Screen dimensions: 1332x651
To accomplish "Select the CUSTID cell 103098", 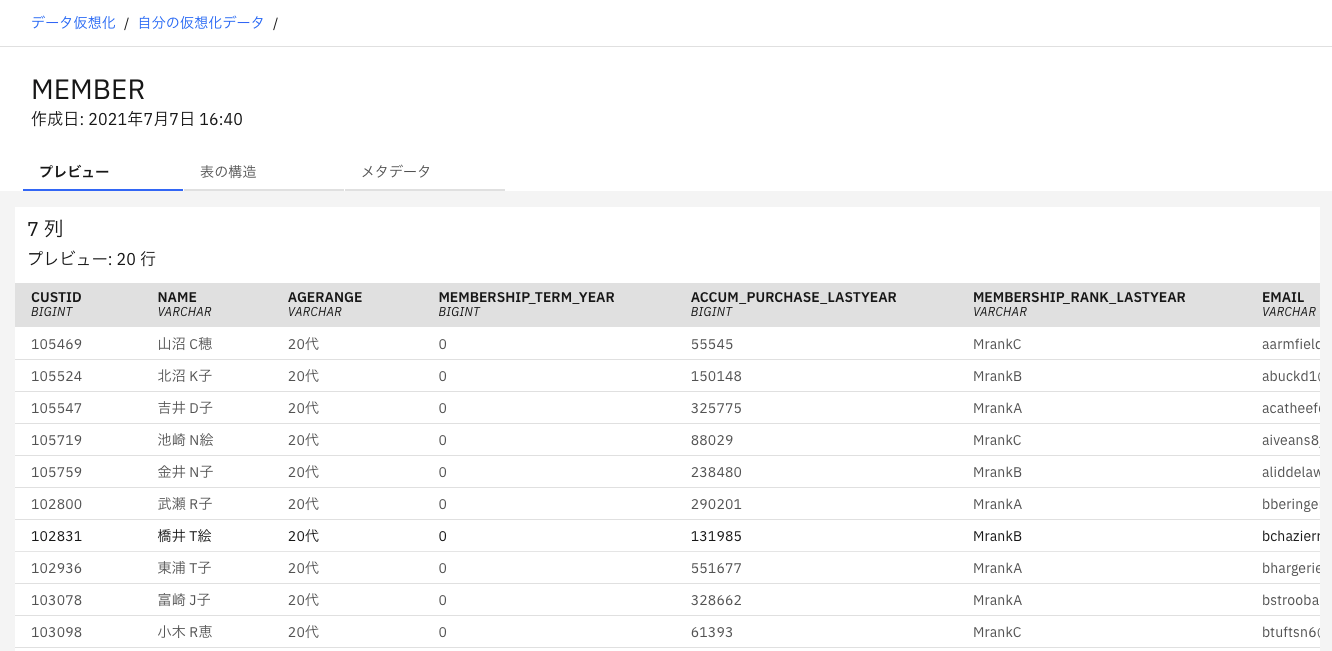I will coord(57,632).
